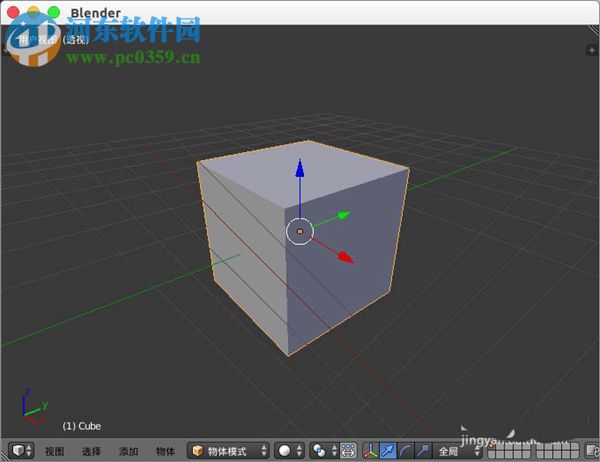Image resolution: width=600 pixels, height=462 pixels.
Task: Close the Blender window with red button
Action: (13, 12)
